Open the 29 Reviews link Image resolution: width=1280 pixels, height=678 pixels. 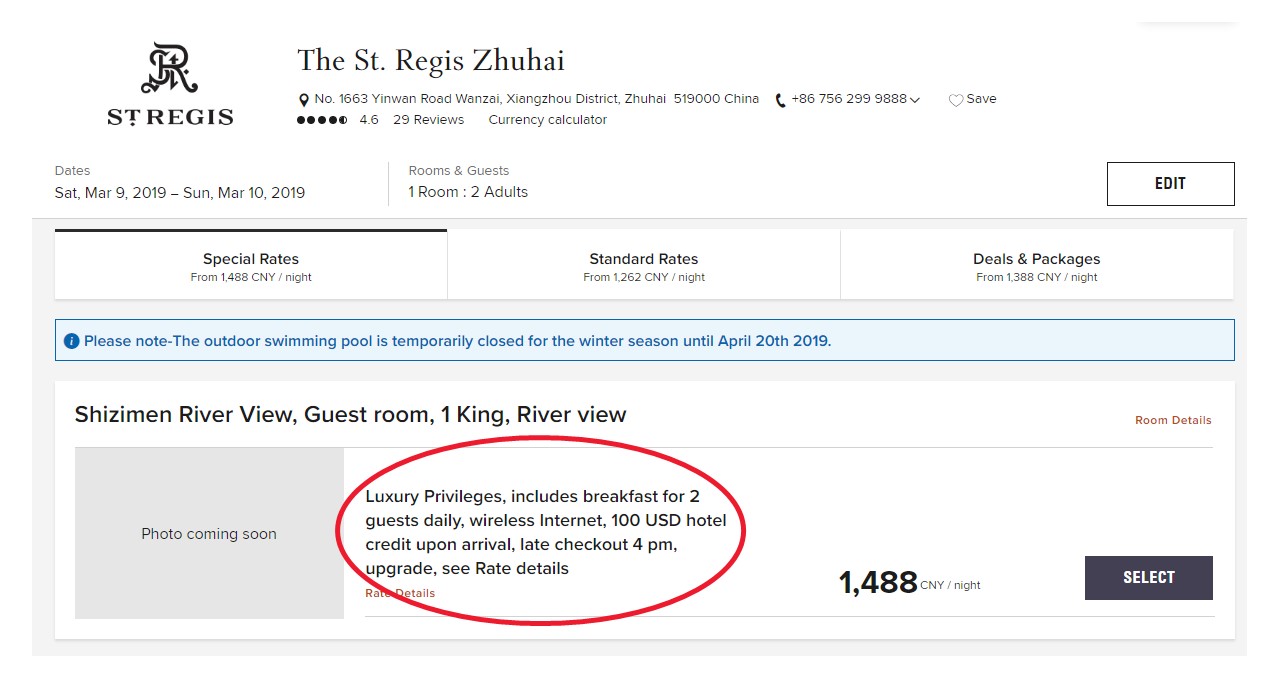(428, 120)
